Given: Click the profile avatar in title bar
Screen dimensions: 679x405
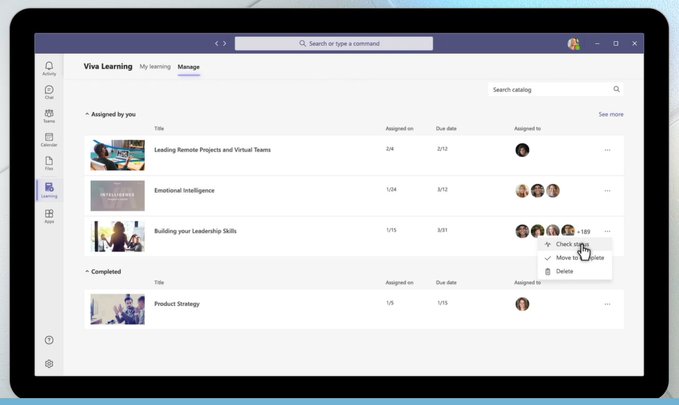Looking at the screenshot, I should point(574,44).
